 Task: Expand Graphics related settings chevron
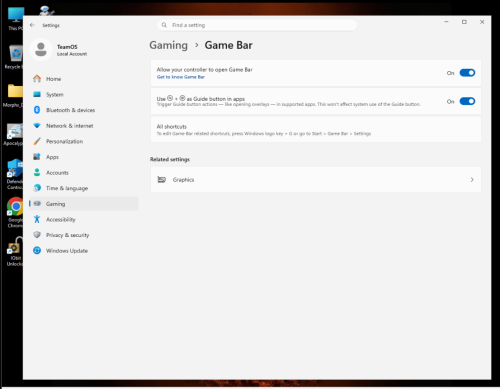[x=472, y=180]
